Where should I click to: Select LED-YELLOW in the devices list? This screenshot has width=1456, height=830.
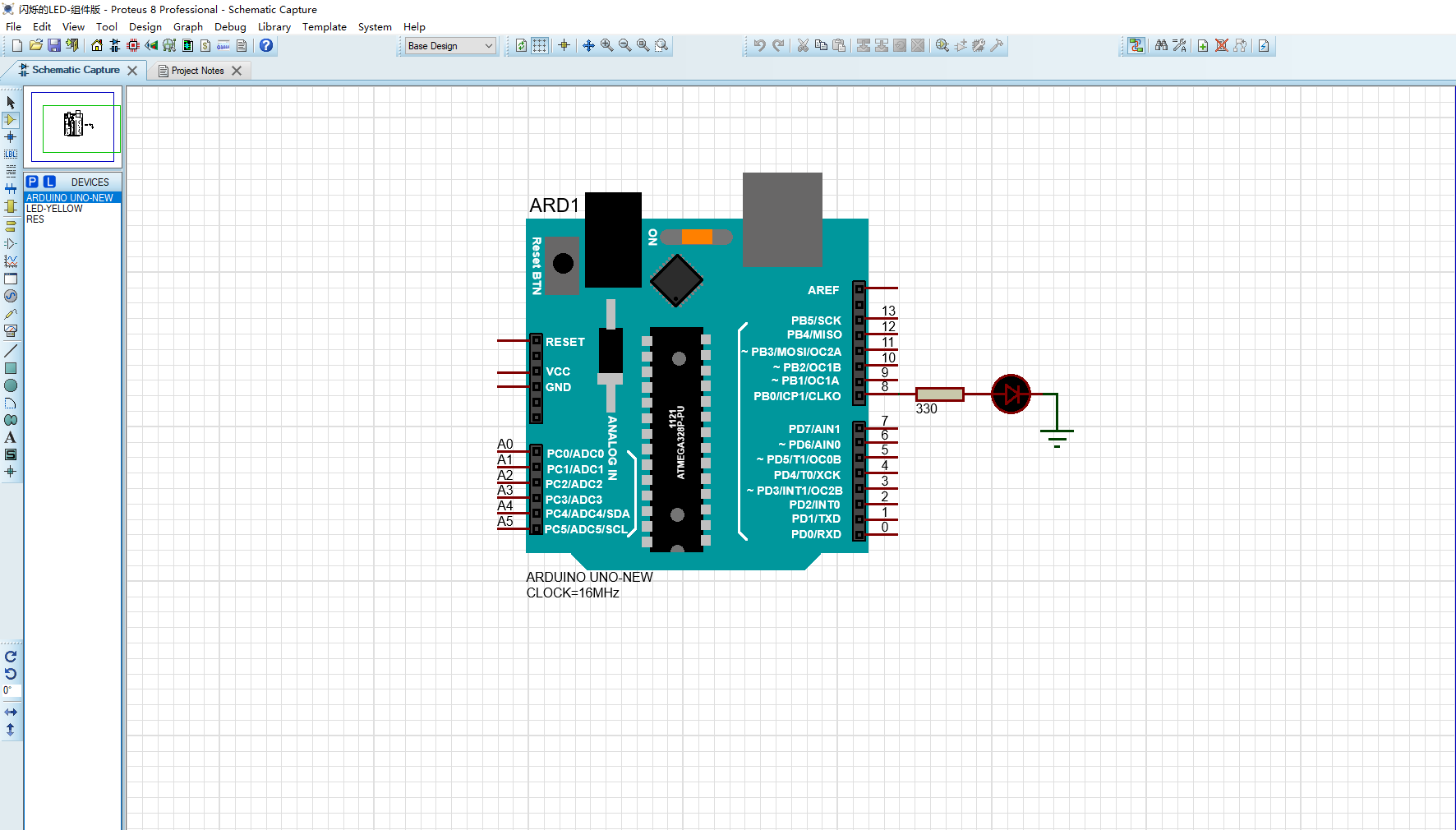pos(72,209)
